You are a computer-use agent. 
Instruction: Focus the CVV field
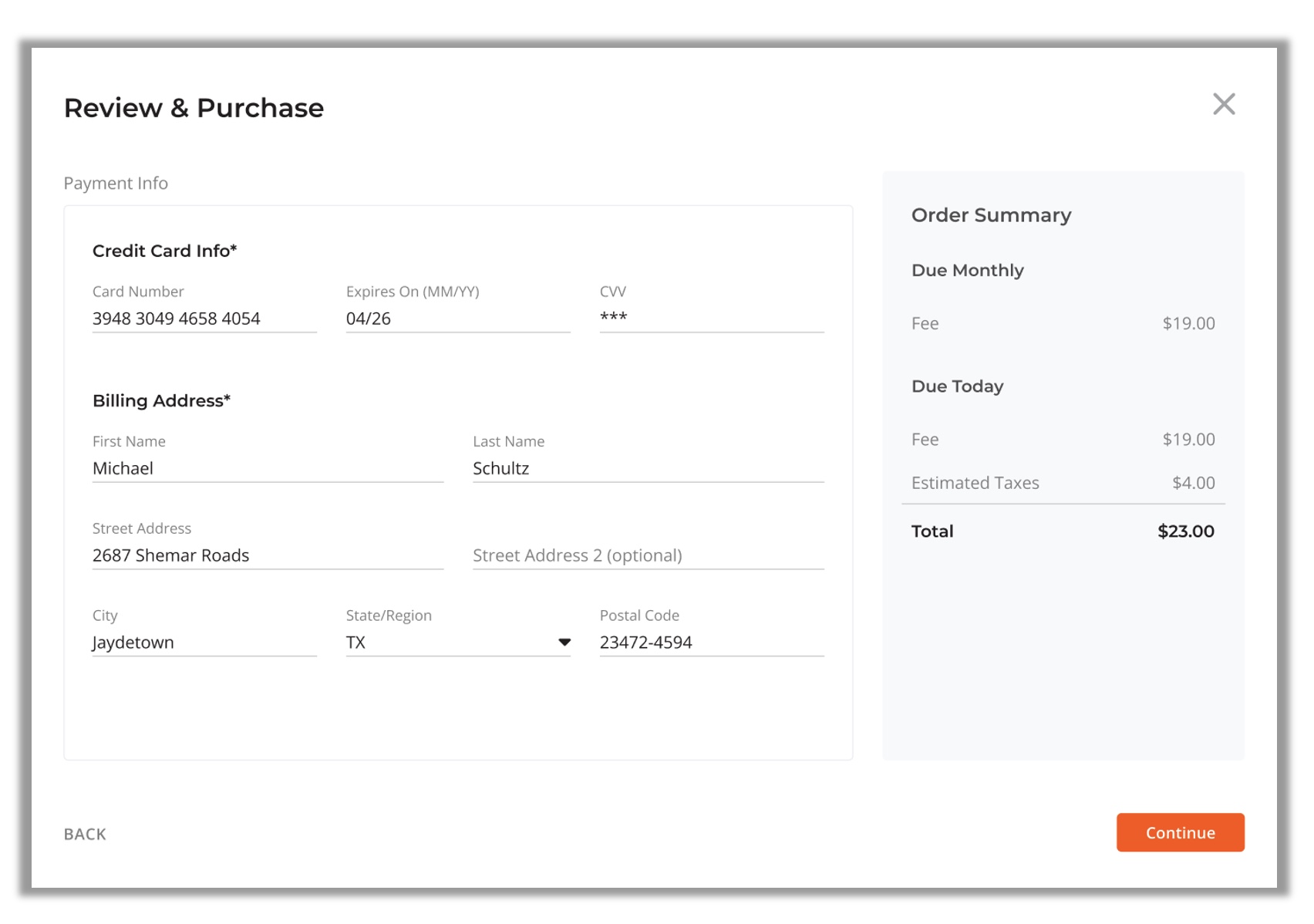point(711,319)
